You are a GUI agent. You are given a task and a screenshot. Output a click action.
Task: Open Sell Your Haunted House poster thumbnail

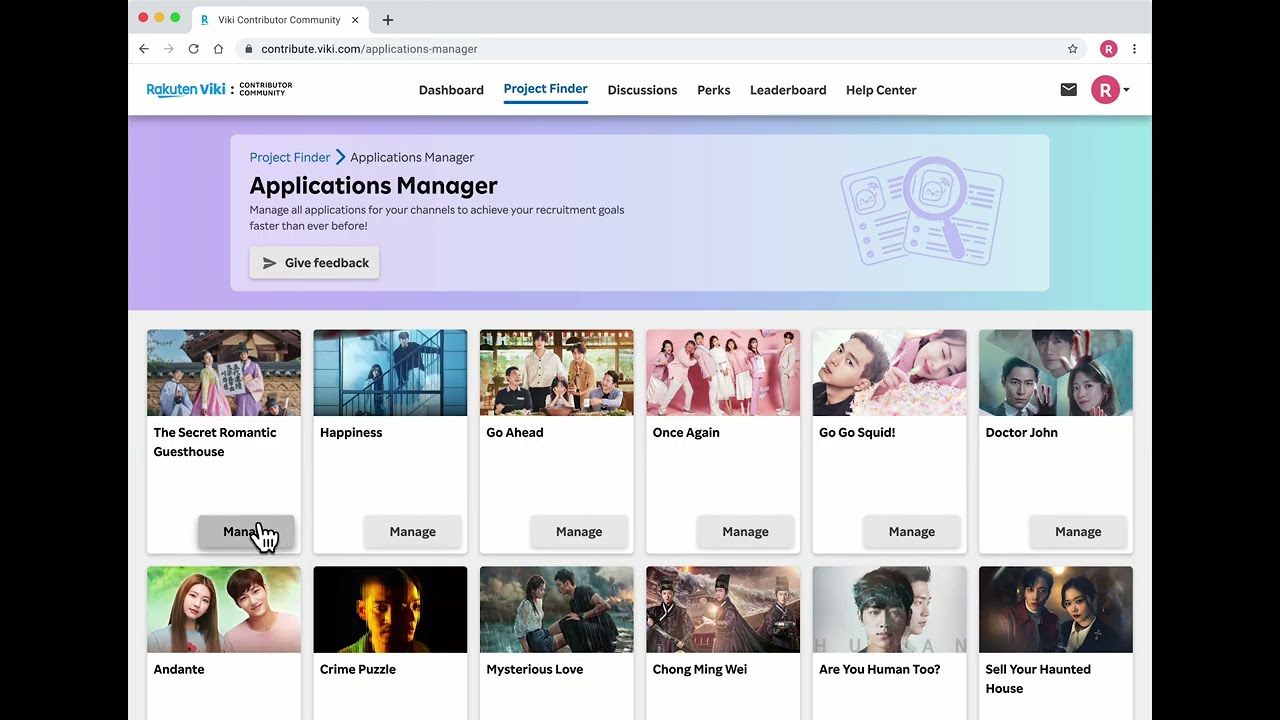[x=1056, y=610]
